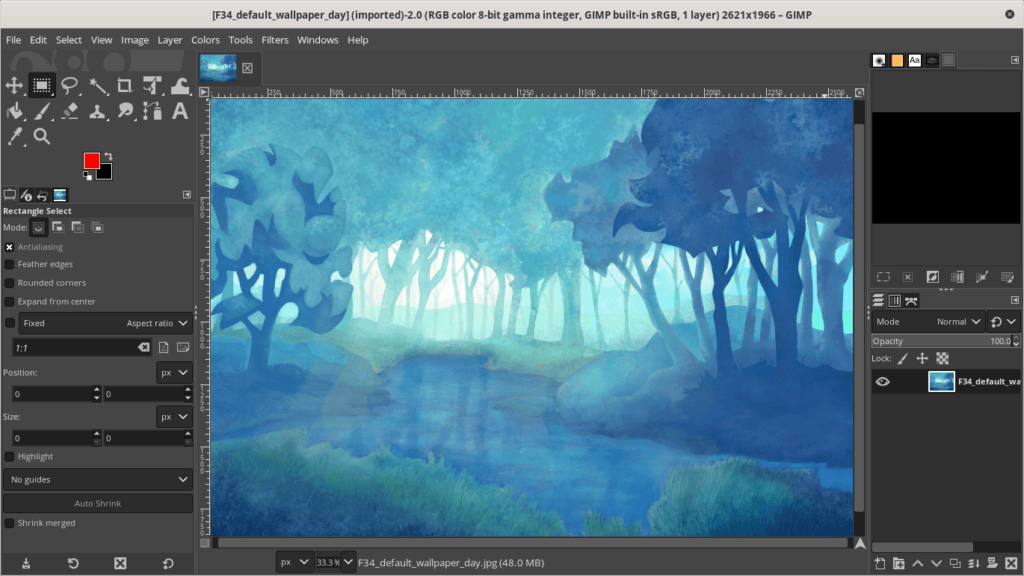Activate the Crop tool
The height and width of the screenshot is (576, 1024).
(x=125, y=85)
